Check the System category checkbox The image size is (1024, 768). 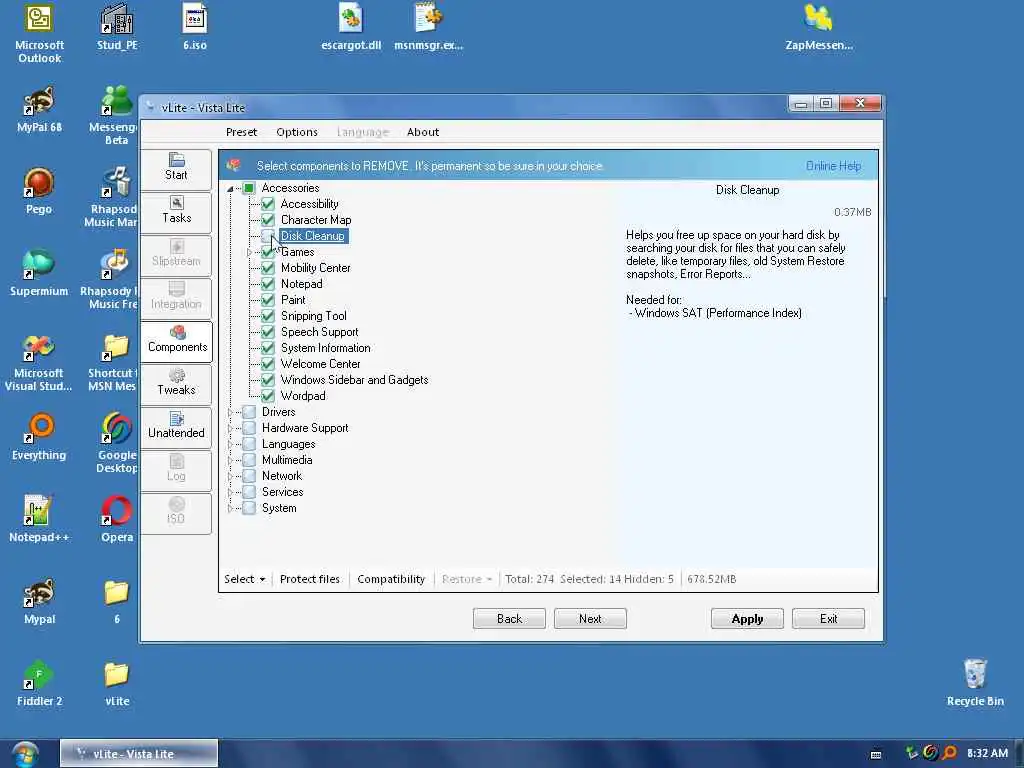click(249, 508)
